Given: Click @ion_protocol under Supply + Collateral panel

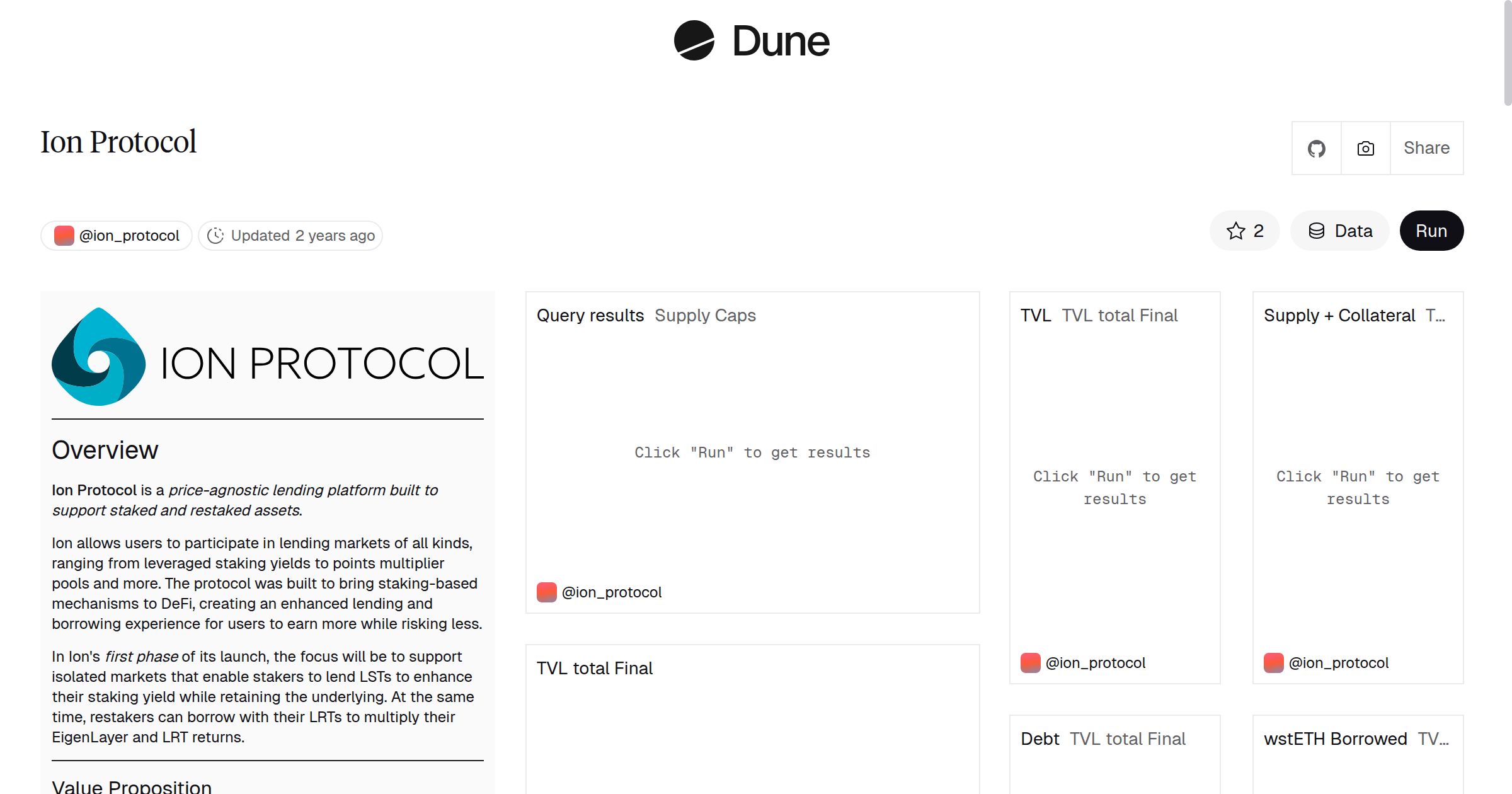Looking at the screenshot, I should [1338, 663].
